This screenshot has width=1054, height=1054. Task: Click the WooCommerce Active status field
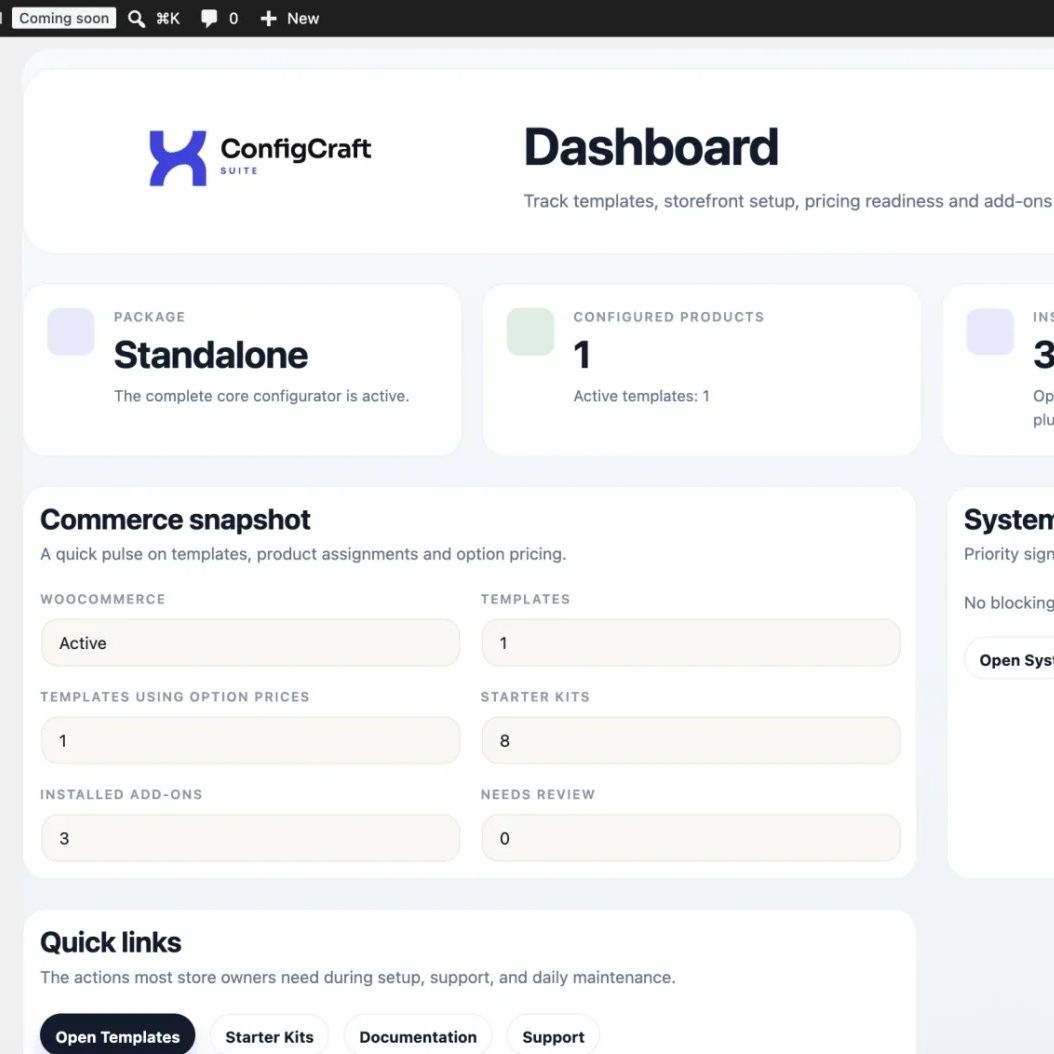pyautogui.click(x=250, y=643)
